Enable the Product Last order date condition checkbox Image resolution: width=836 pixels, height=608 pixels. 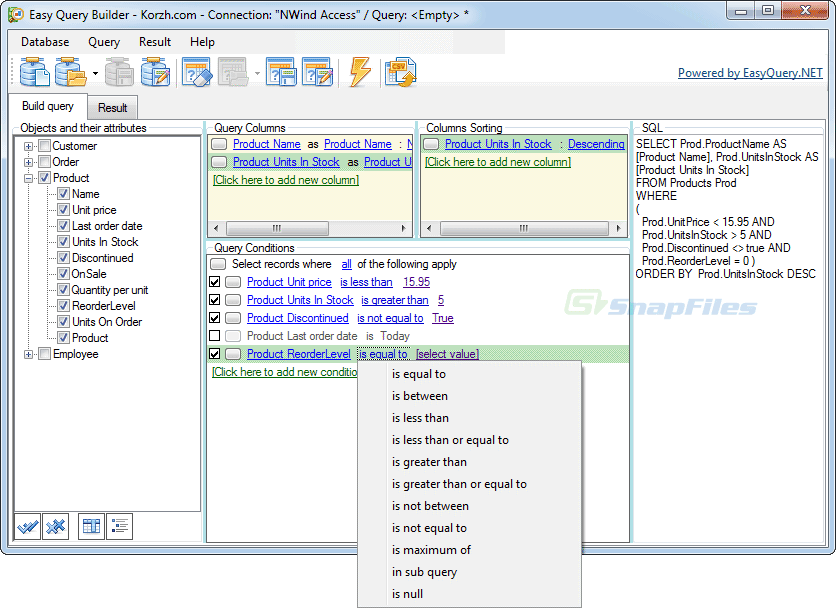tap(215, 336)
